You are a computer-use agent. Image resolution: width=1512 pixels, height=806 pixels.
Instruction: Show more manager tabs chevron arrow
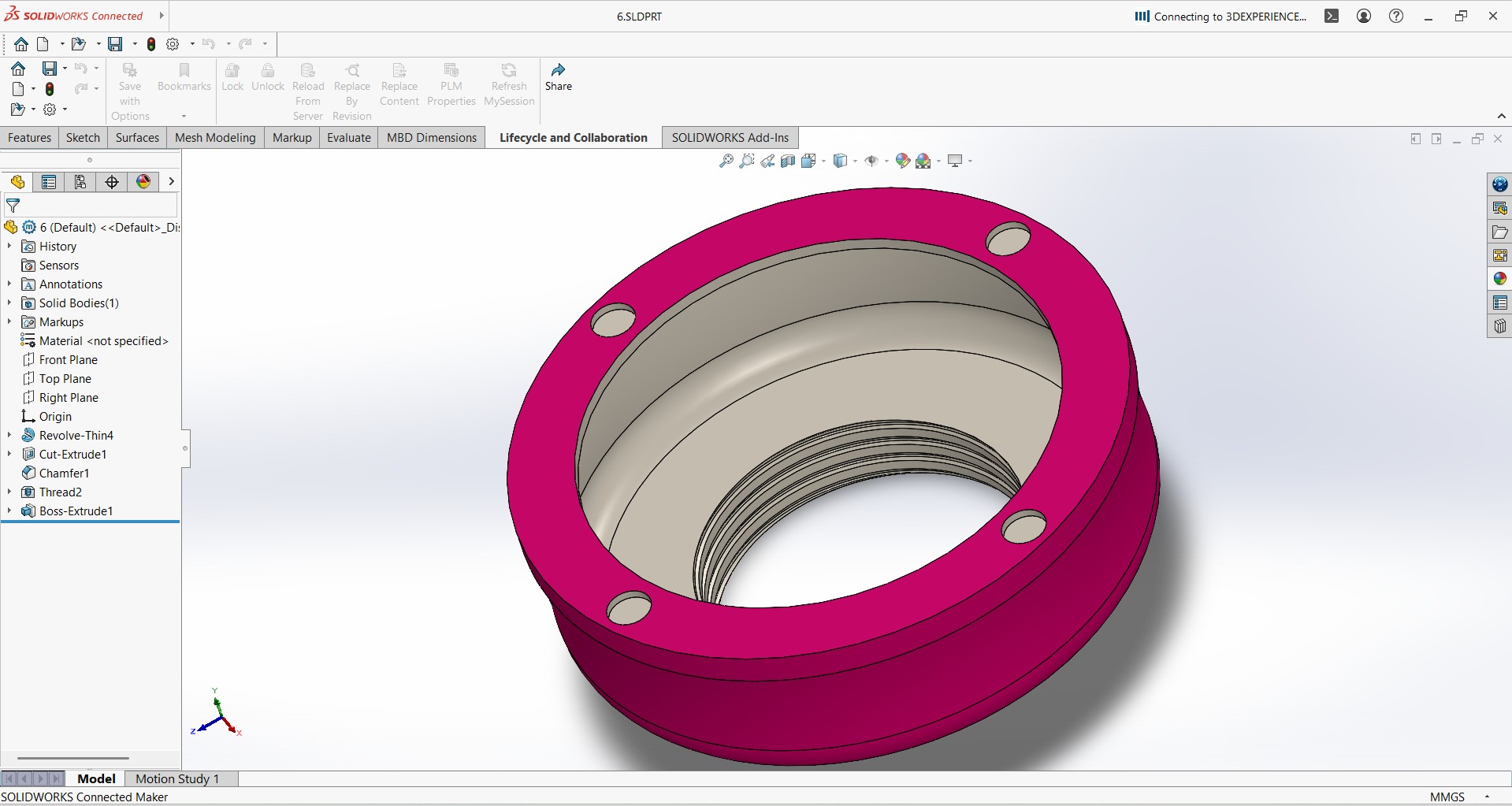click(171, 182)
